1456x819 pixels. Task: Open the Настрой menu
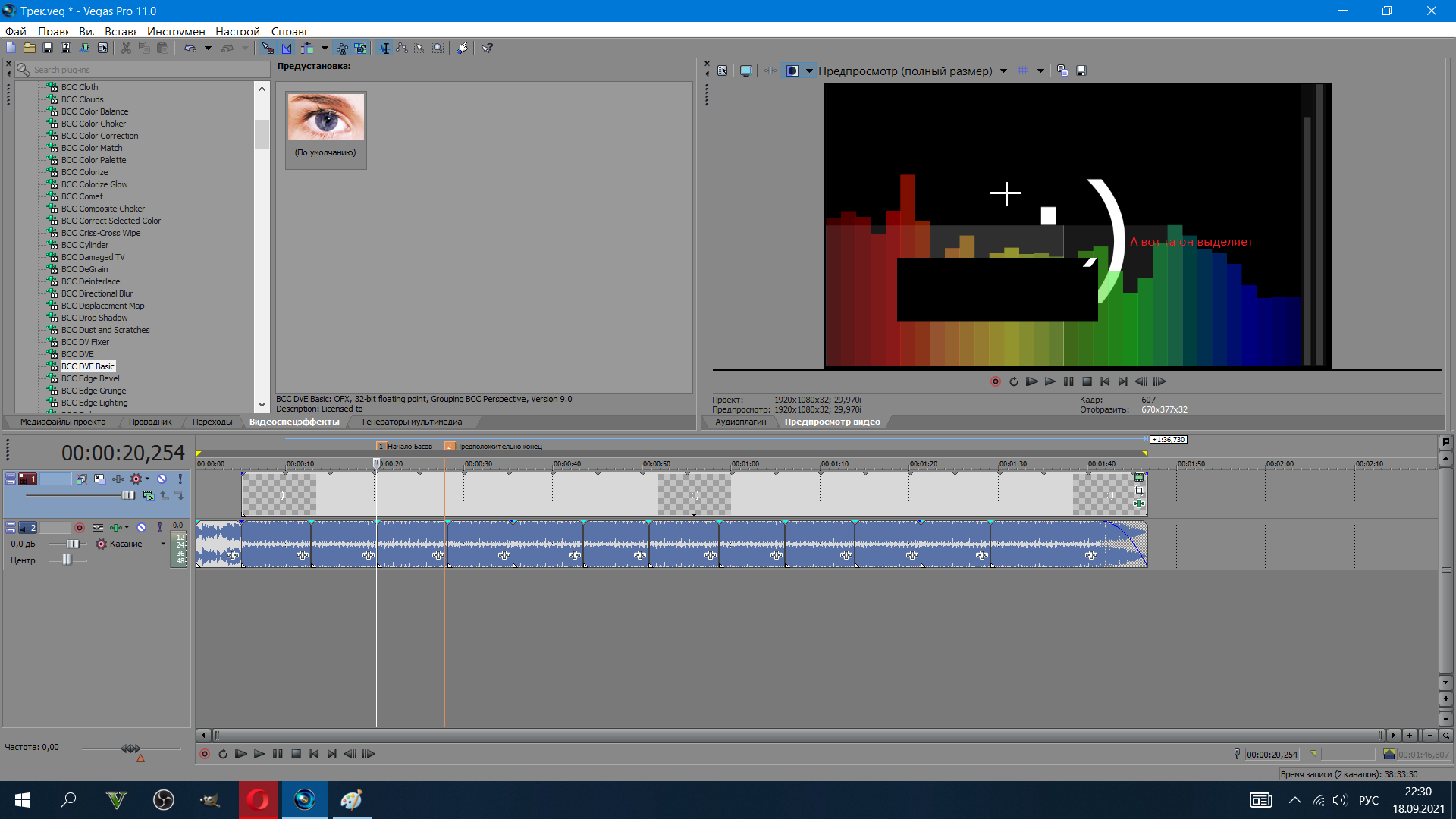[x=237, y=31]
